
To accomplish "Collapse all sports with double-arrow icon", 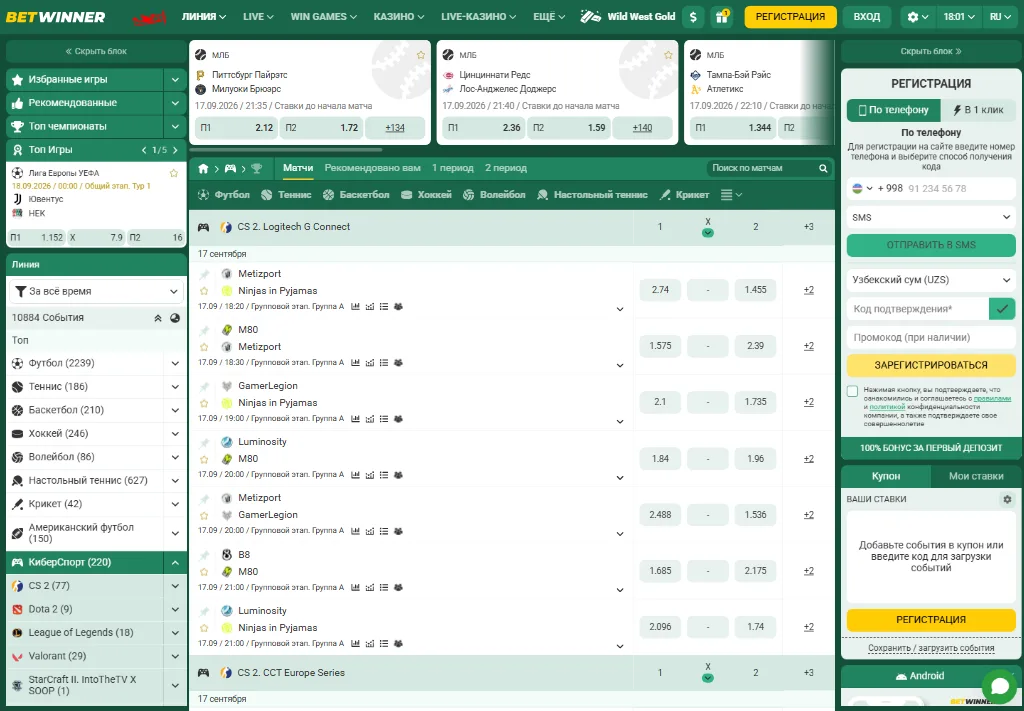I will pyautogui.click(x=157, y=318).
